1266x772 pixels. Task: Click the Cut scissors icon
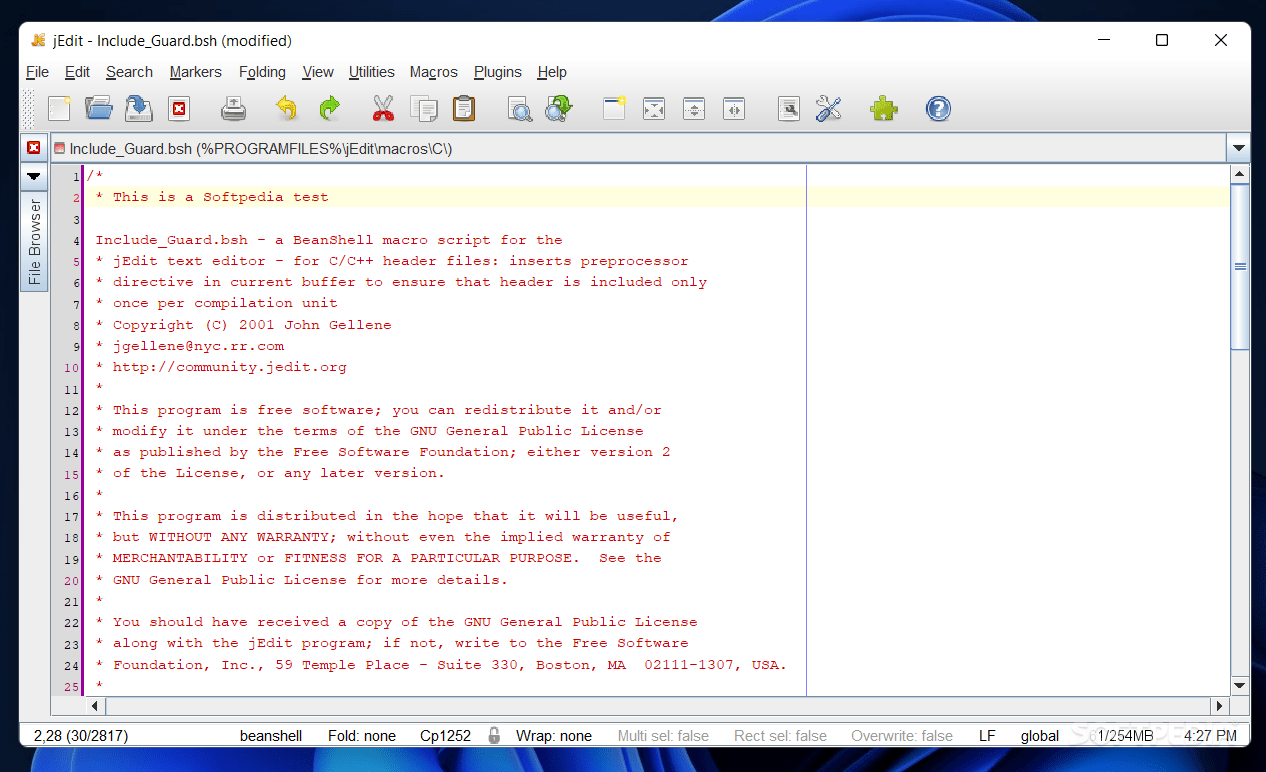(383, 108)
